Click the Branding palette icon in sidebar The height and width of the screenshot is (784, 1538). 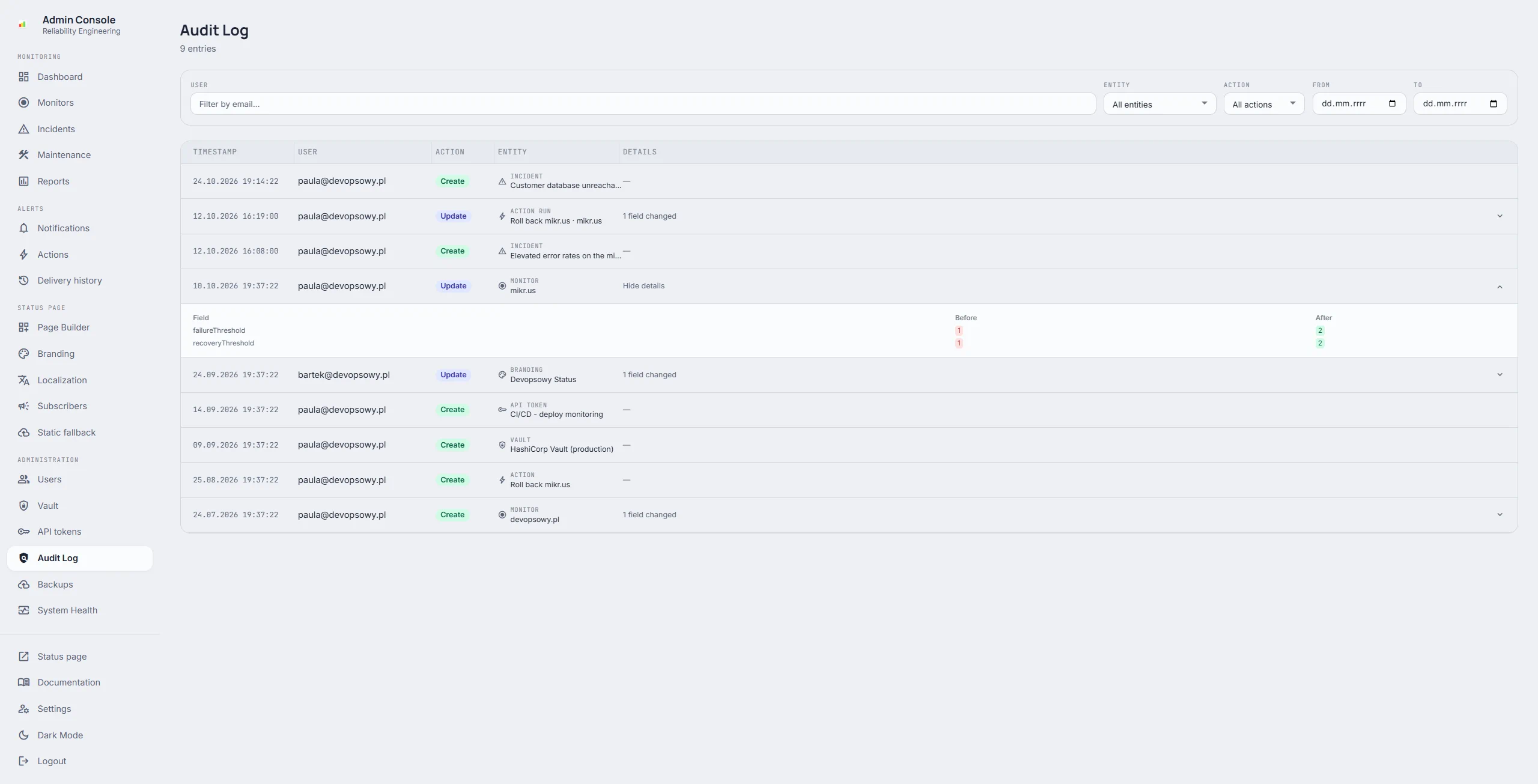[23, 354]
